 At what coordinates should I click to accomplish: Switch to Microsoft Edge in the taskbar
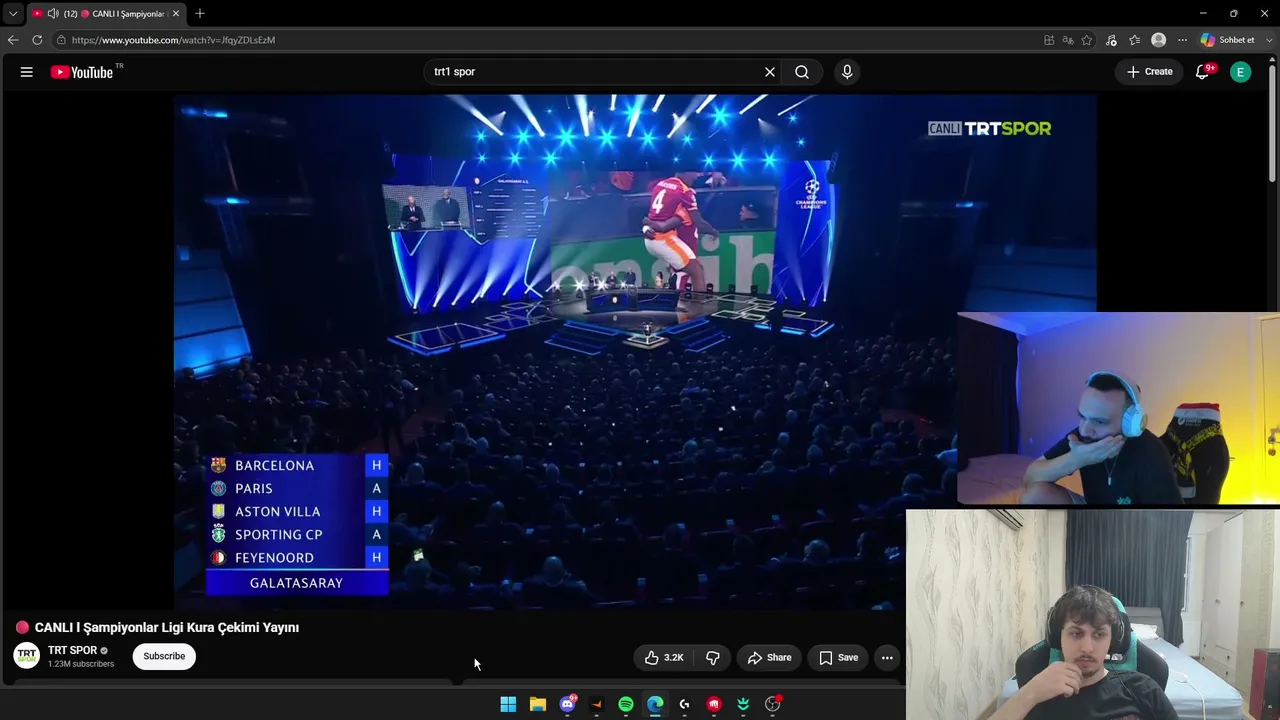click(x=655, y=704)
